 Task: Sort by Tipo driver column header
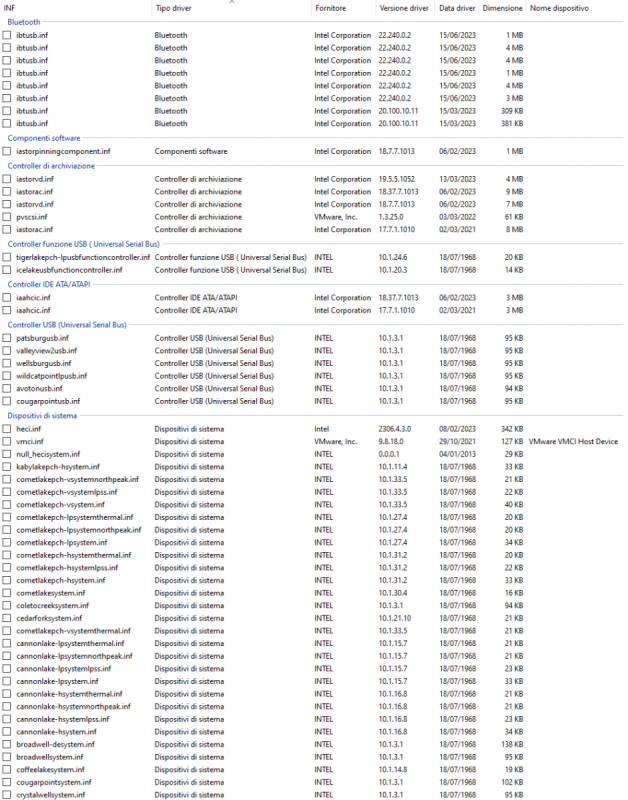pos(173,8)
